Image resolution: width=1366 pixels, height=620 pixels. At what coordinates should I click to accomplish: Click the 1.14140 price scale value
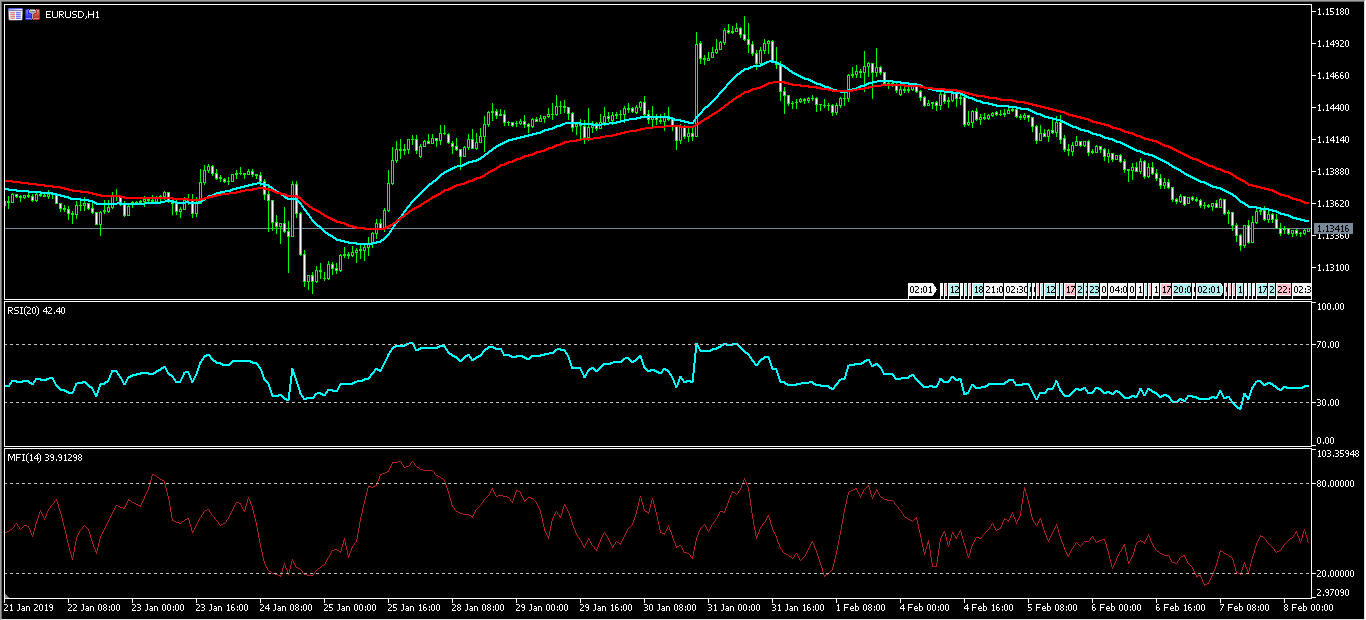[1333, 140]
